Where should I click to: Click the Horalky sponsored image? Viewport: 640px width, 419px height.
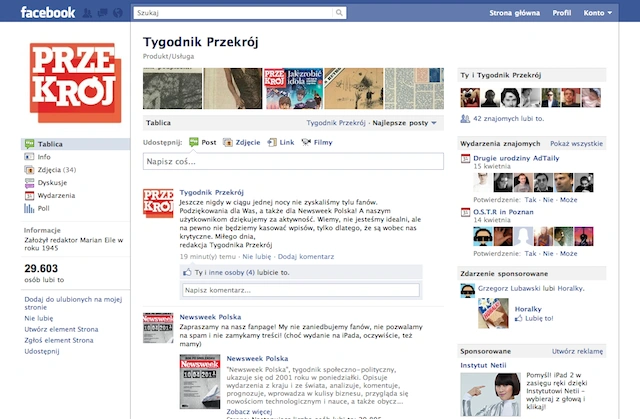(x=493, y=313)
